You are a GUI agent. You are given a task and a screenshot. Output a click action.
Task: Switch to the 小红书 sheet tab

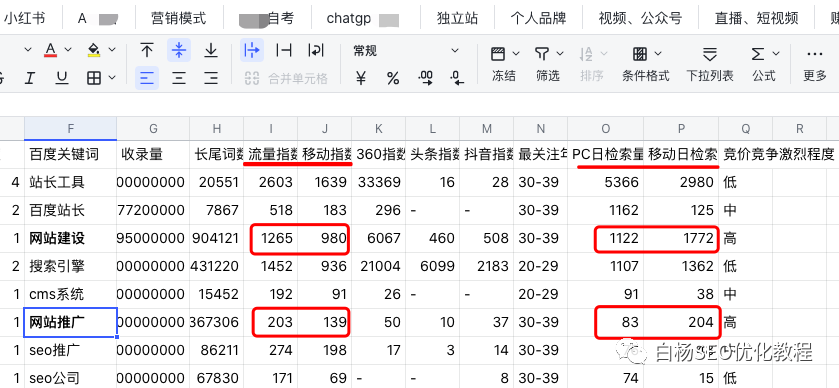click(x=25, y=18)
